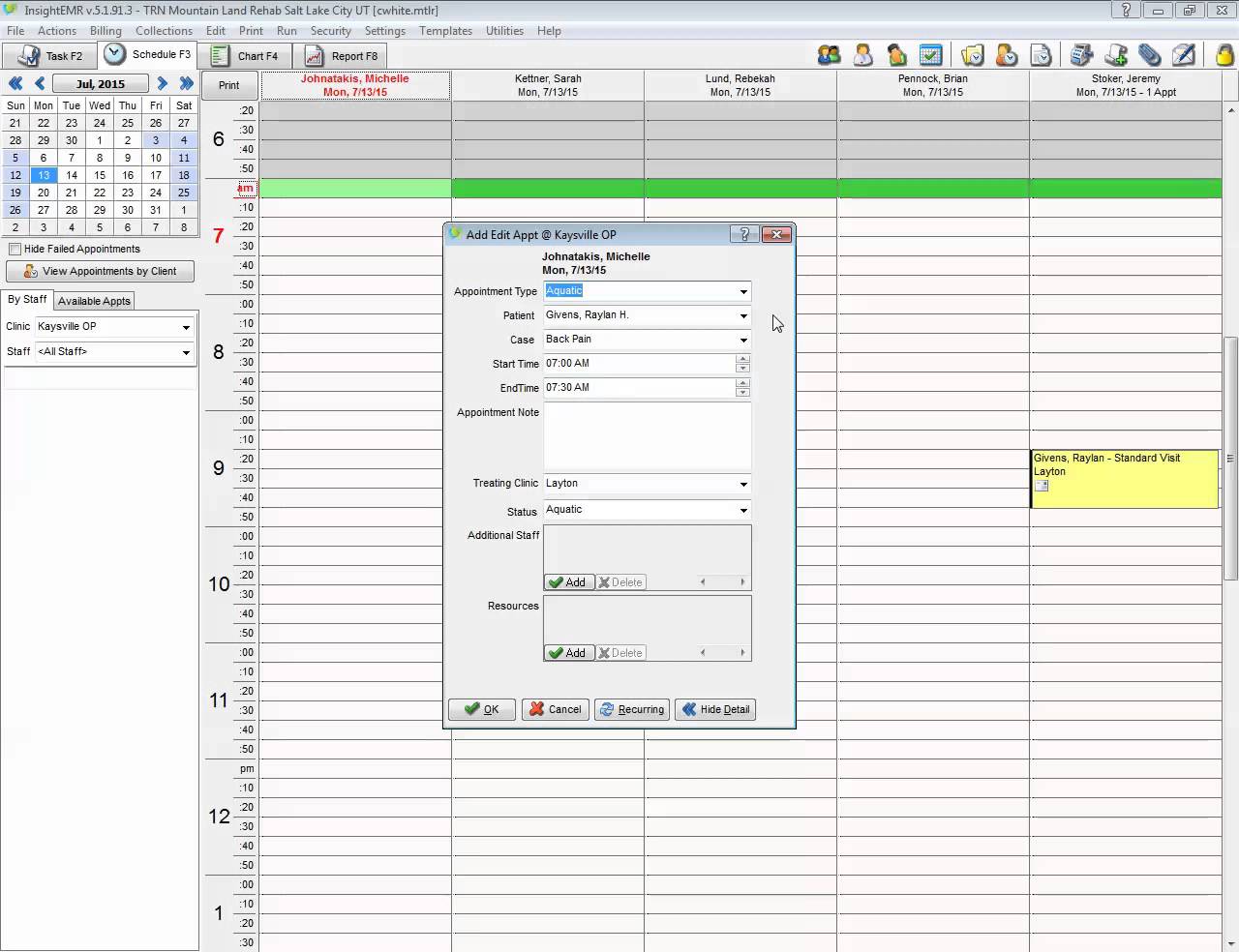
Task: Click OK in the appointment dialog
Action: pos(481,709)
